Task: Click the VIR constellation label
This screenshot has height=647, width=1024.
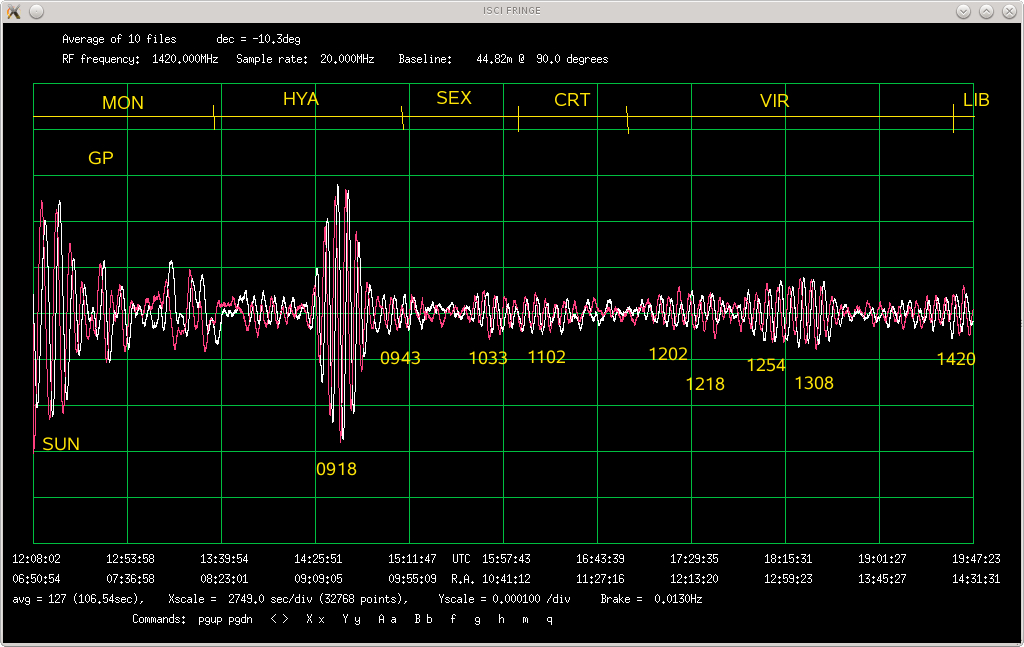Action: pos(775,101)
